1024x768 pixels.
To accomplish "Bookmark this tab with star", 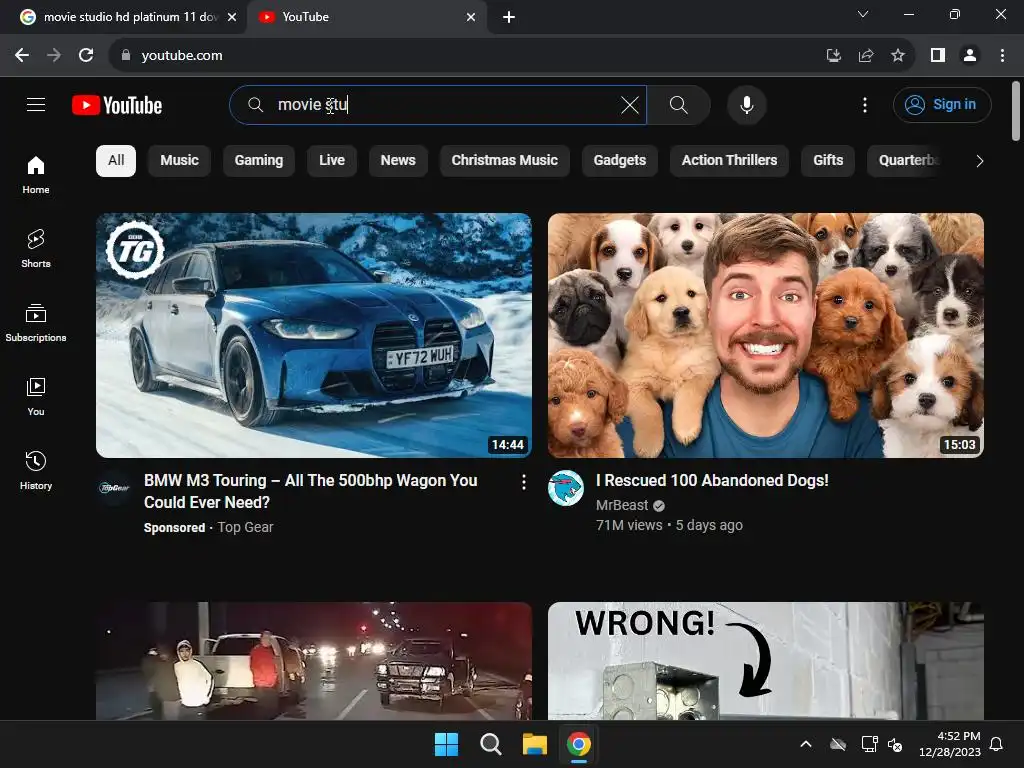I will [x=898, y=56].
